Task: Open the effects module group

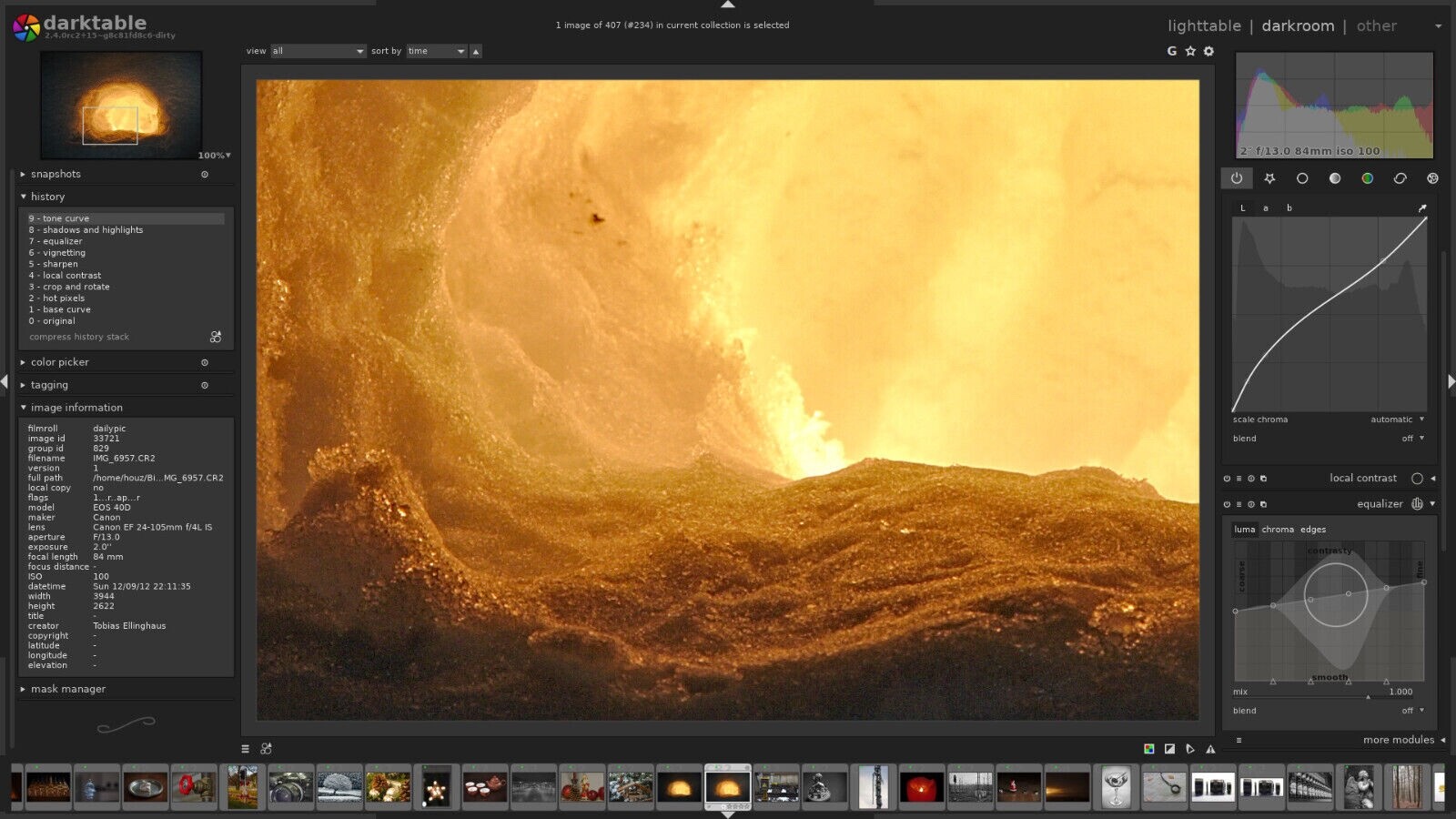Action: click(x=1433, y=178)
